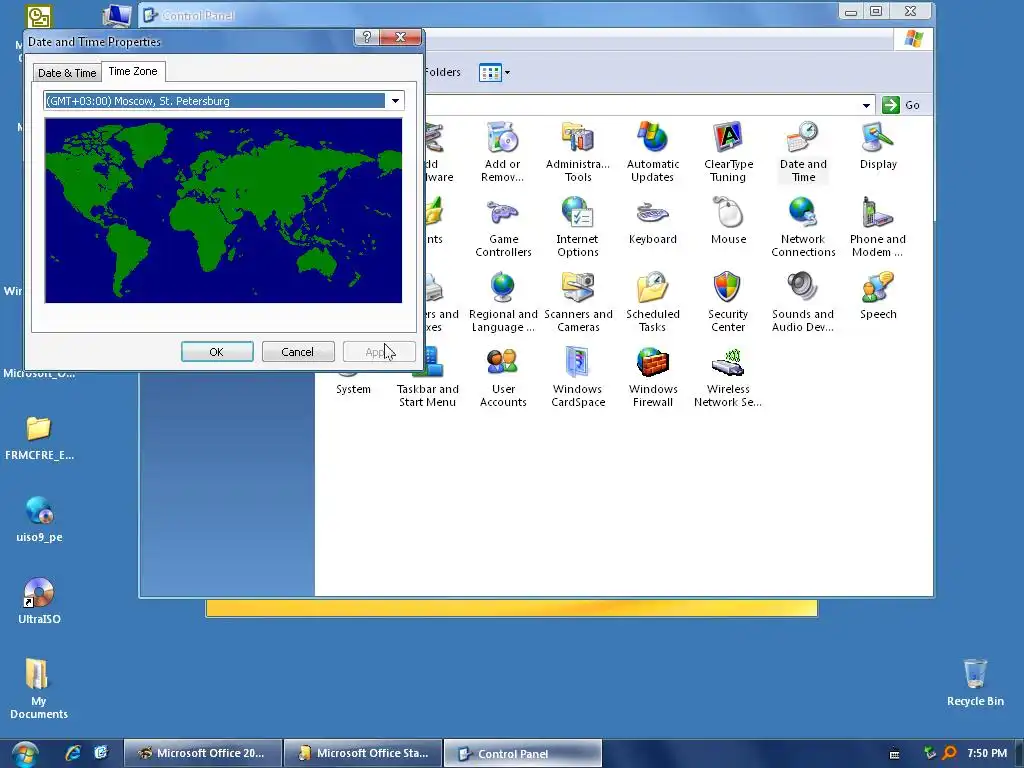Expand the Control Panel address bar dropdown
This screenshot has width=1024, height=768.
[866, 105]
